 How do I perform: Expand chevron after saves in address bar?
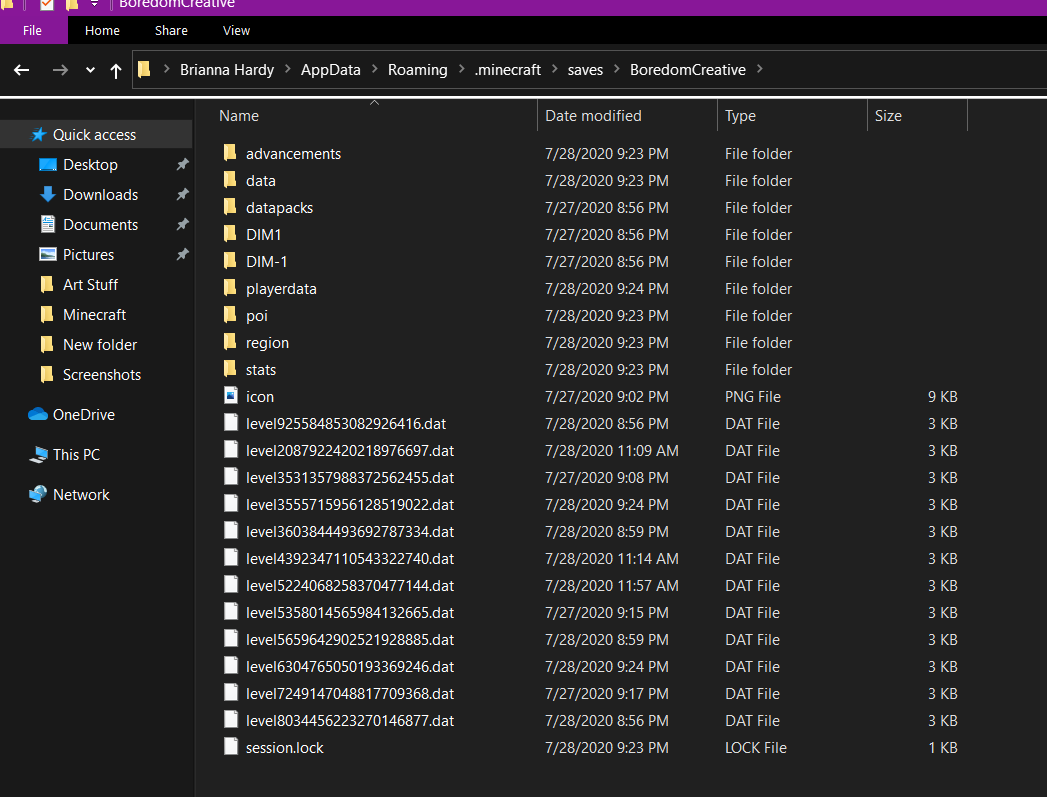(x=615, y=70)
